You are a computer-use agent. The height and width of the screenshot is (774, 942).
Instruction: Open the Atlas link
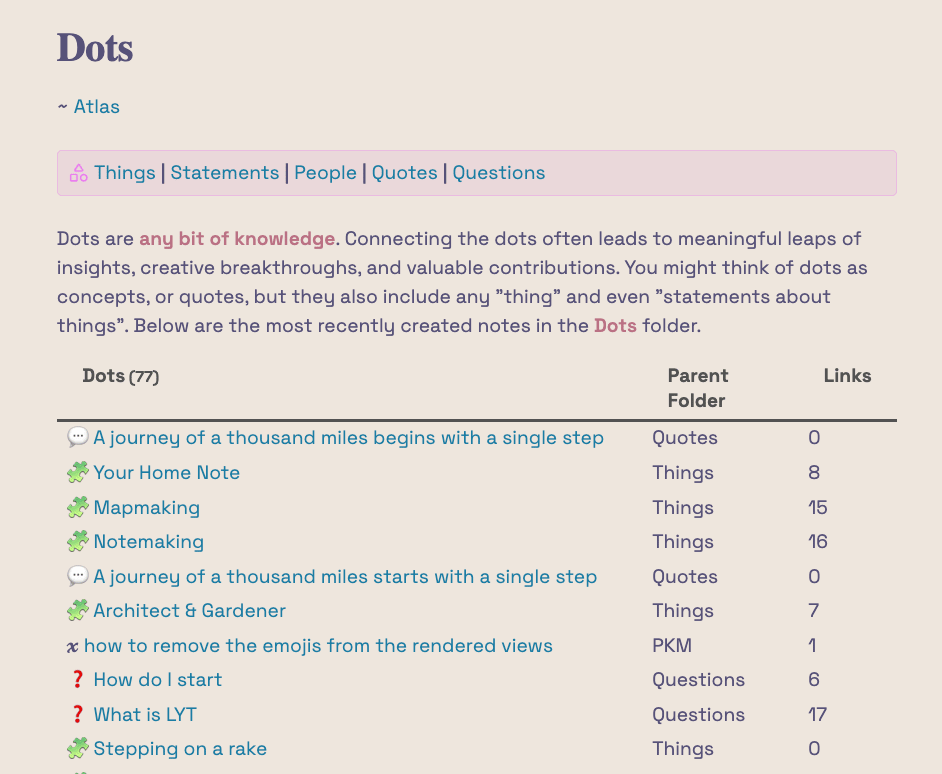click(97, 107)
